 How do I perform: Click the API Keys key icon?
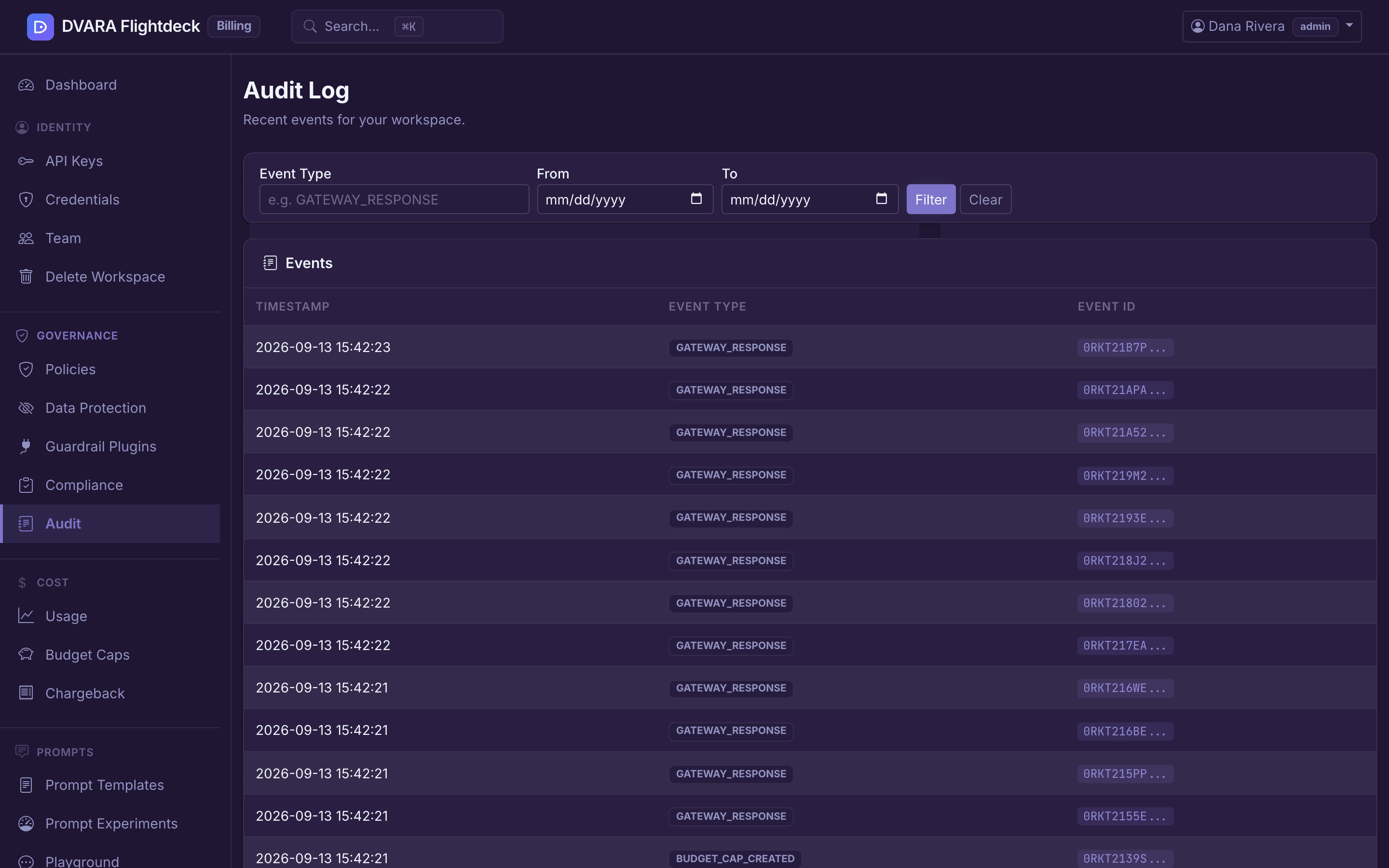coord(26,162)
